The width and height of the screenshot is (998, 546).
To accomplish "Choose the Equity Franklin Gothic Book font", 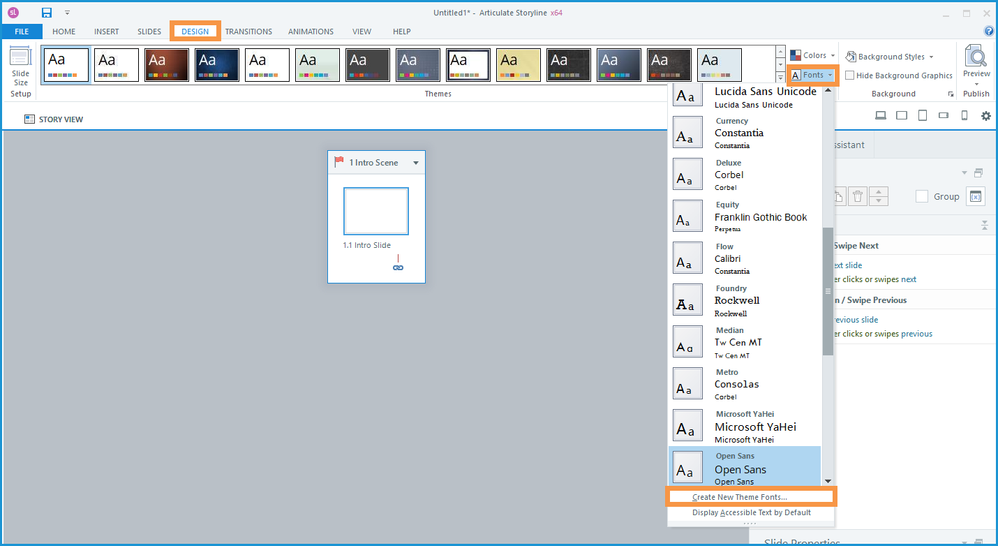I will click(745, 216).
